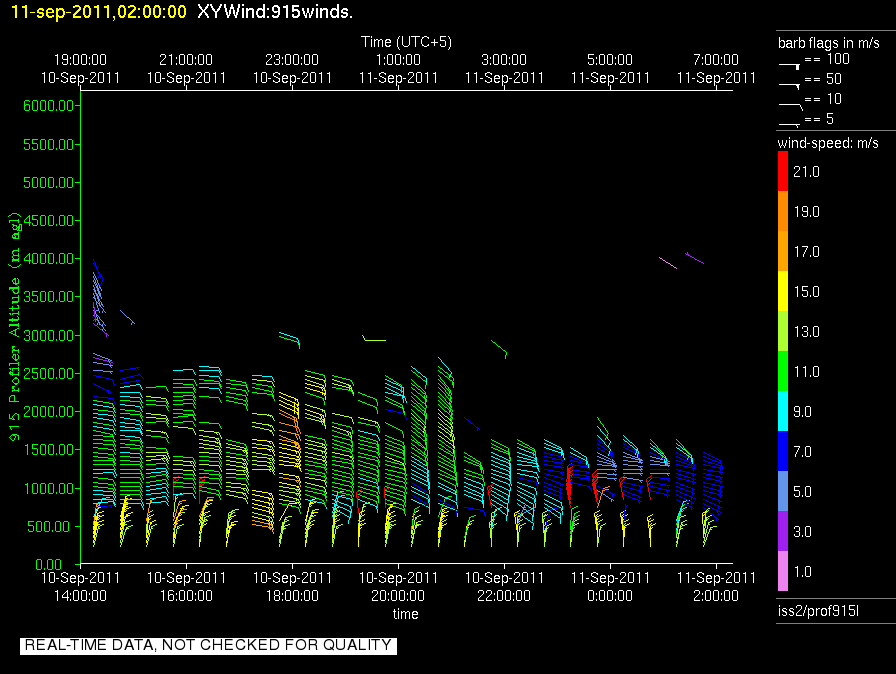Click the top axis '23:00:00 10-Sep-2011' label
This screenshot has height=674, width=896.
click(x=292, y=69)
